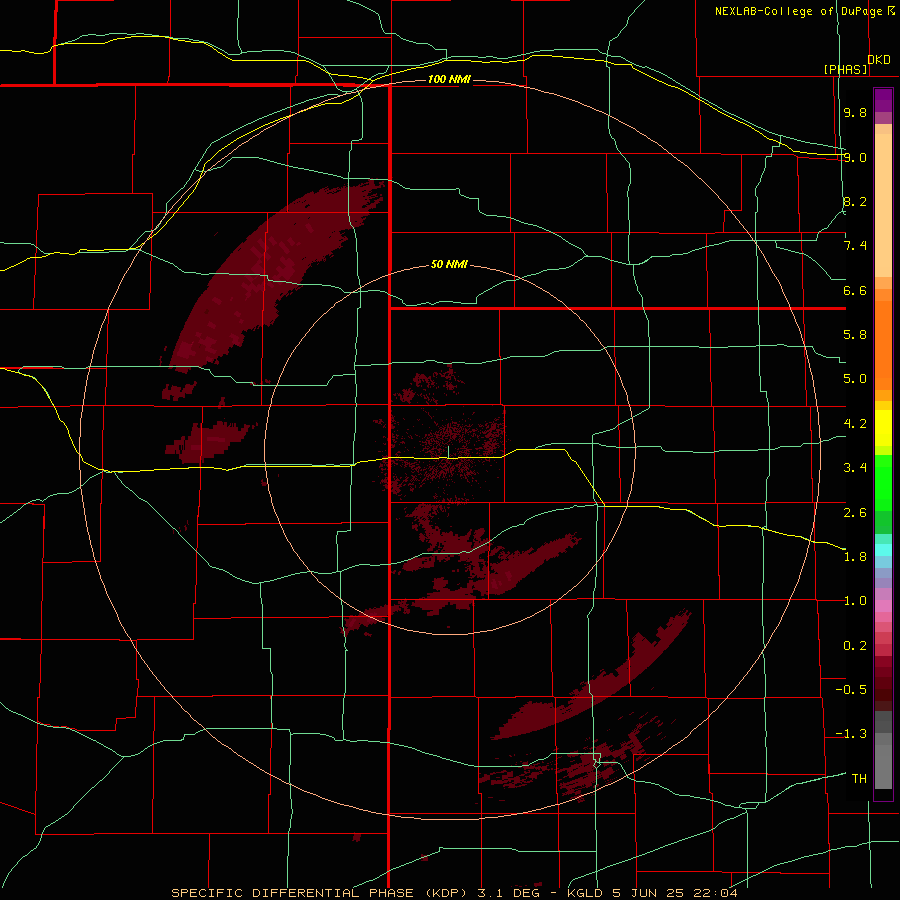Click the purple top segment of the color bar
The width and height of the screenshot is (900, 900).
click(x=883, y=100)
